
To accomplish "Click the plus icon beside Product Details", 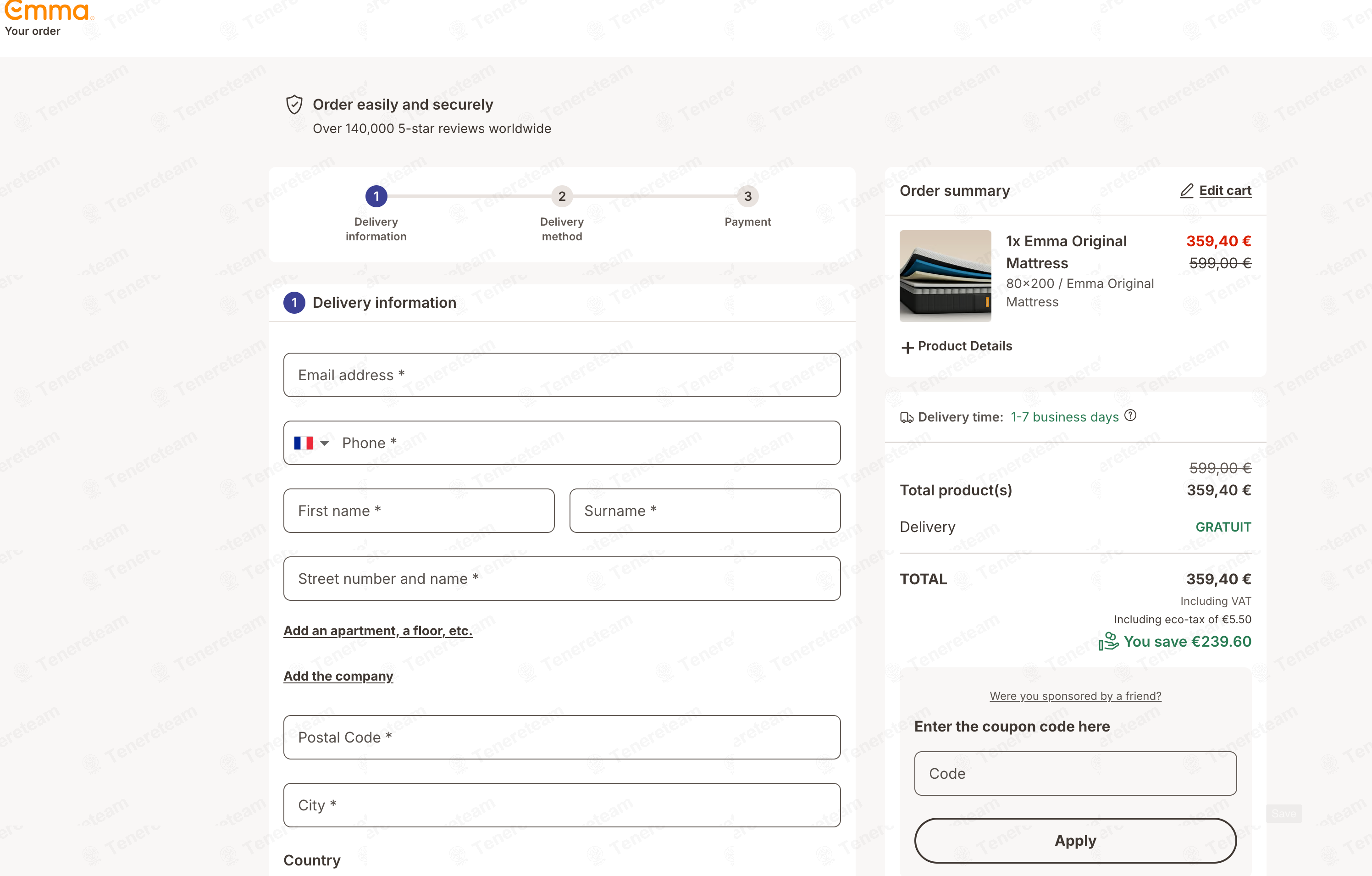I will (x=907, y=347).
